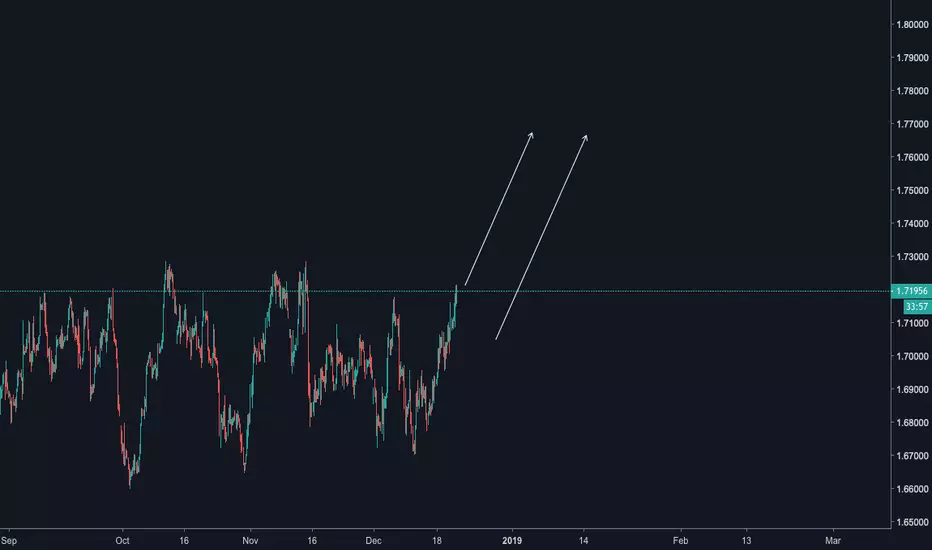This screenshot has width=932, height=550.
Task: Click the 13 date label after Feb
Action: click(x=746, y=540)
